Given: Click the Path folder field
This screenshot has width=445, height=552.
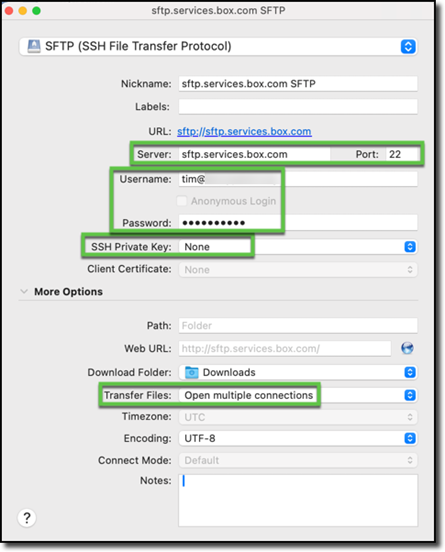Looking at the screenshot, I should [x=298, y=326].
